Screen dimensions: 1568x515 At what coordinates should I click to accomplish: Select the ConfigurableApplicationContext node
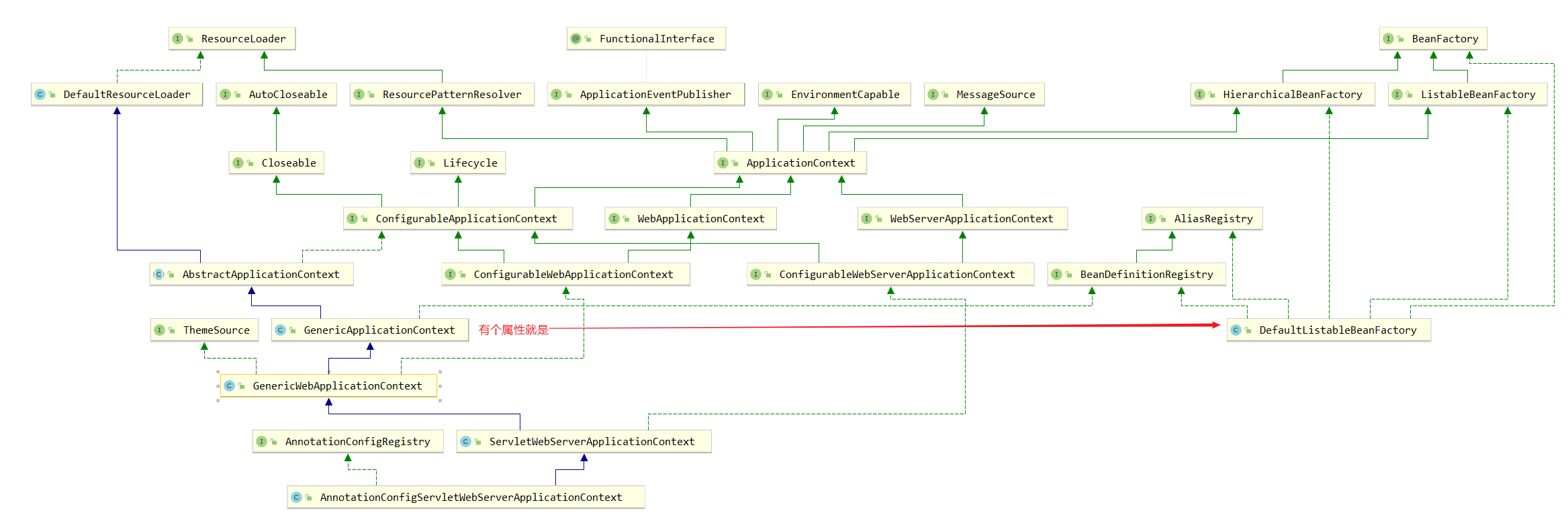(458, 219)
